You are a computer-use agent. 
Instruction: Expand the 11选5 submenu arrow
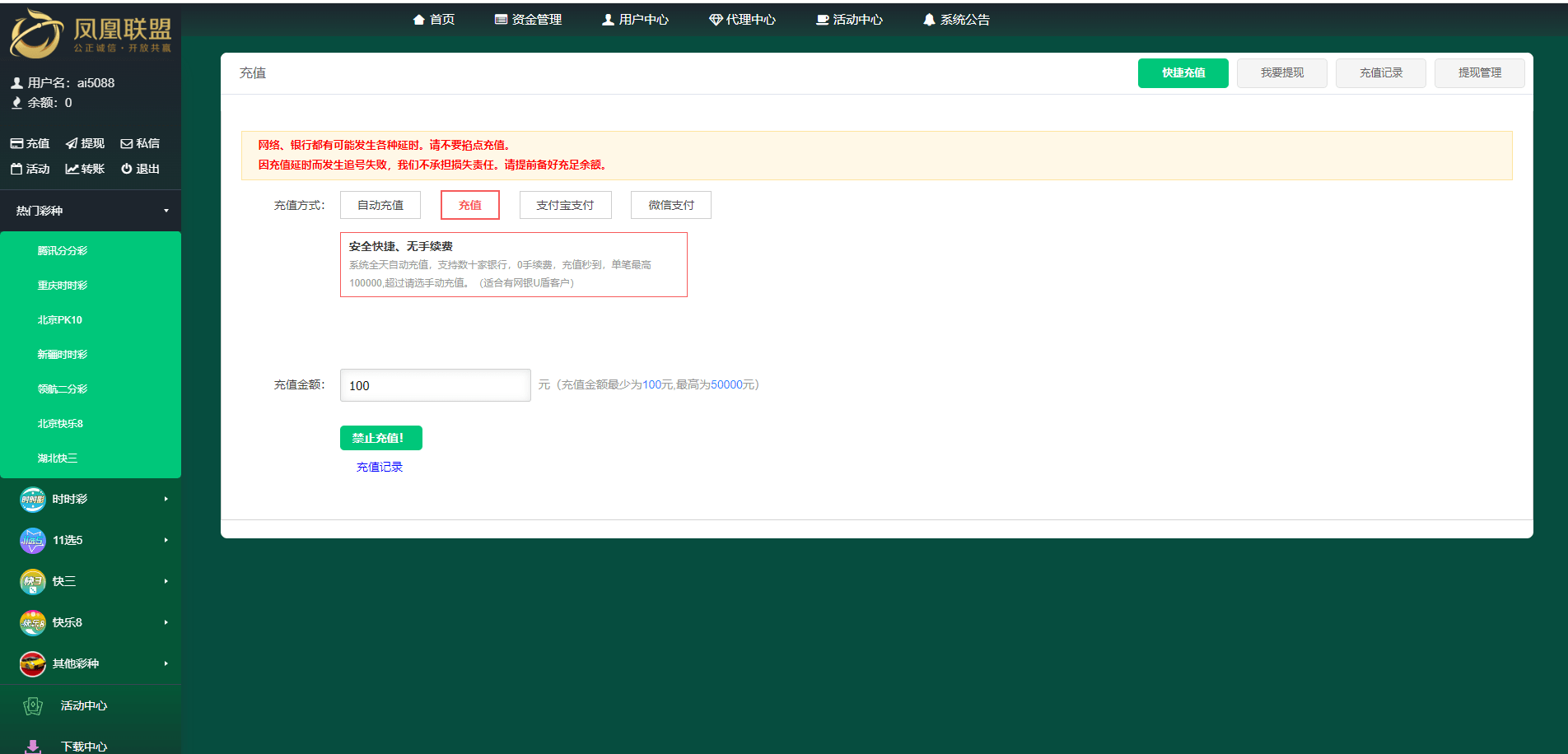(x=166, y=540)
